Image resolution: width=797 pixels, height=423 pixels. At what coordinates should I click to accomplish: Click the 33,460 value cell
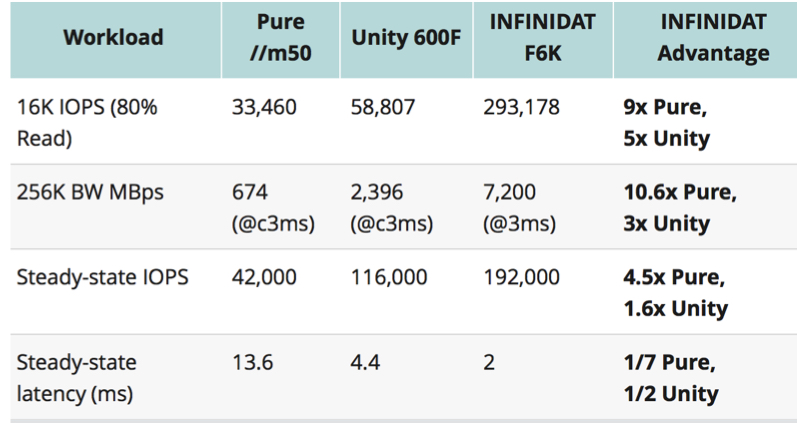(x=264, y=108)
